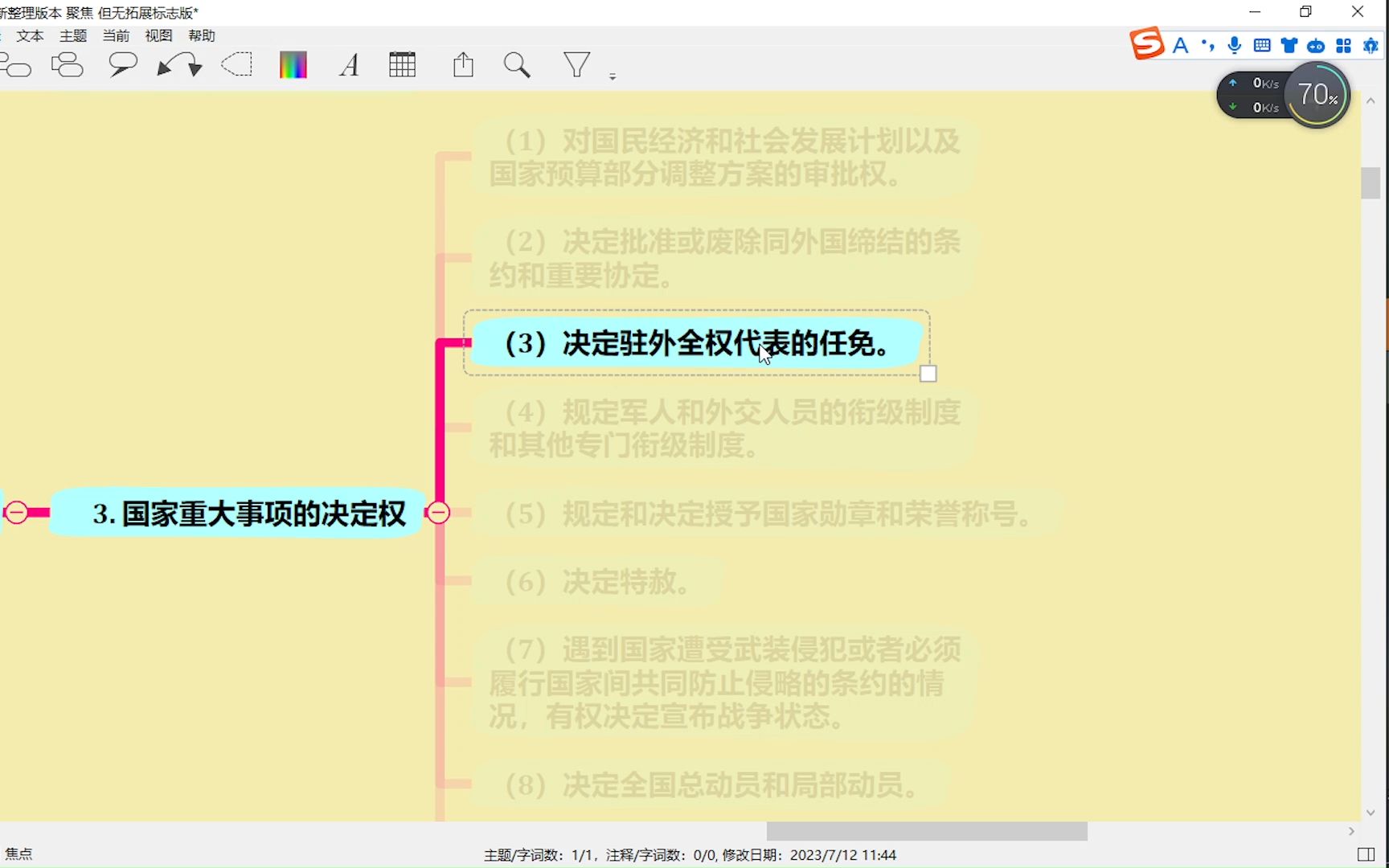
Task: Open search with the magnifier icon
Action: [517, 64]
